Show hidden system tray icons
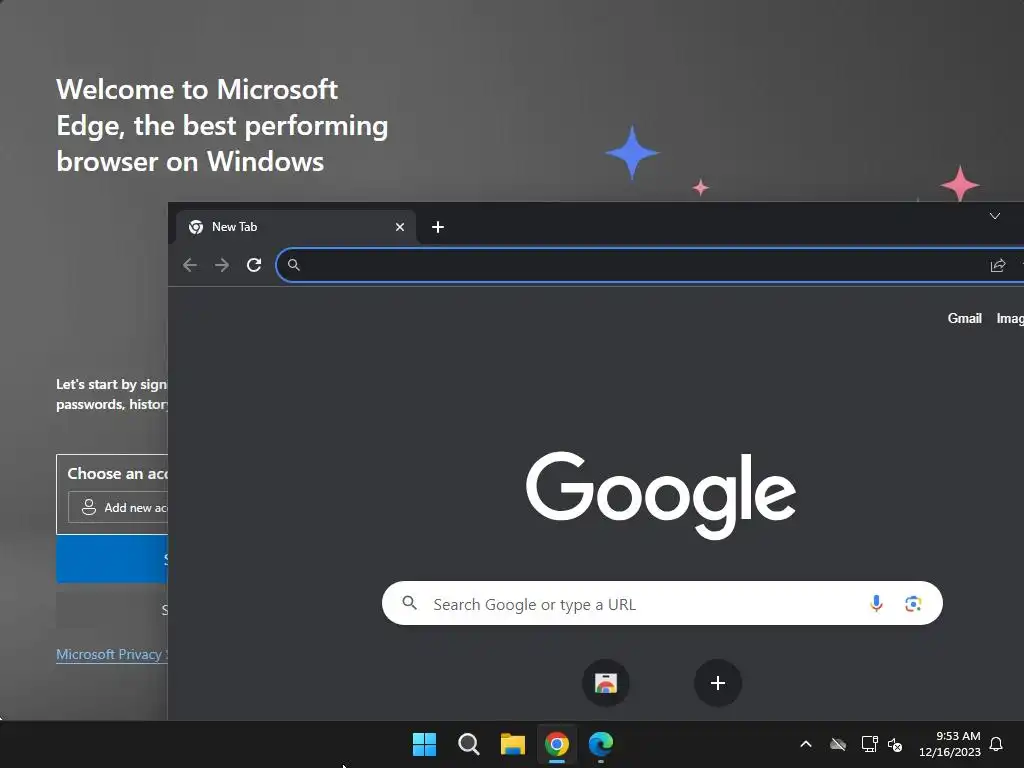 point(806,744)
